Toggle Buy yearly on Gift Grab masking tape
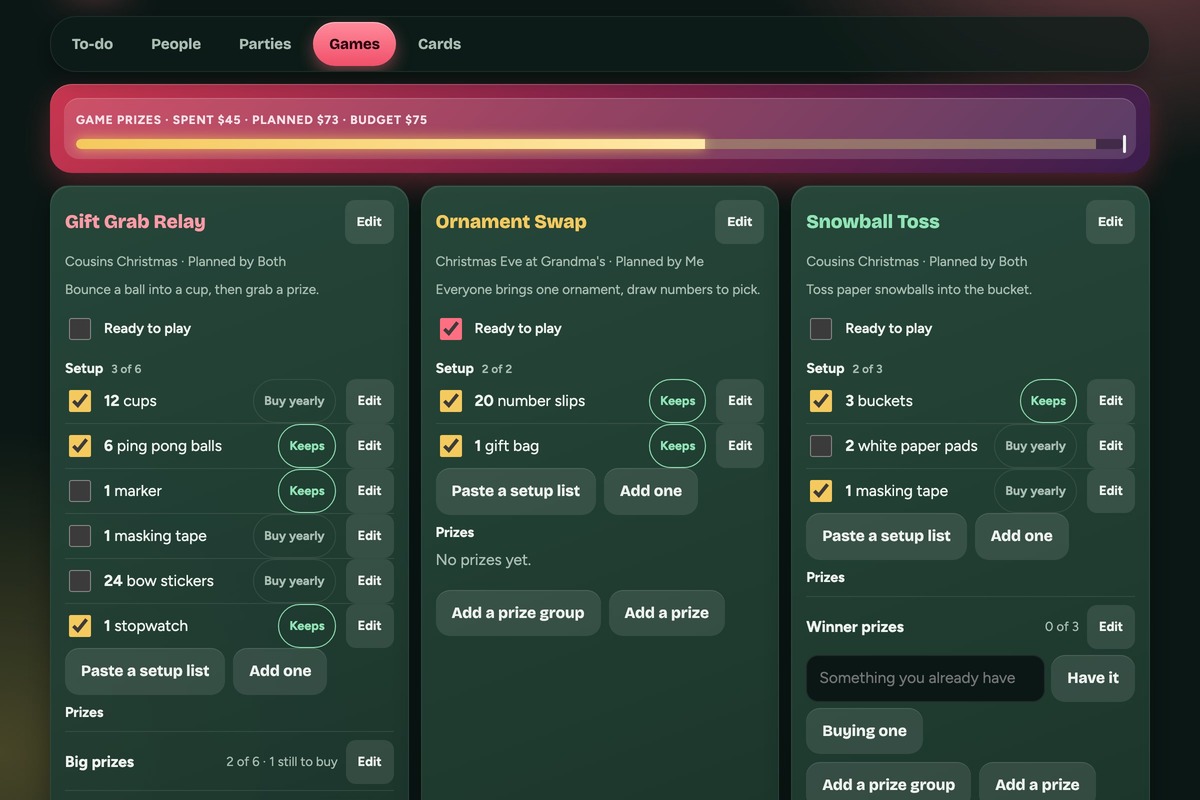 [x=294, y=536]
